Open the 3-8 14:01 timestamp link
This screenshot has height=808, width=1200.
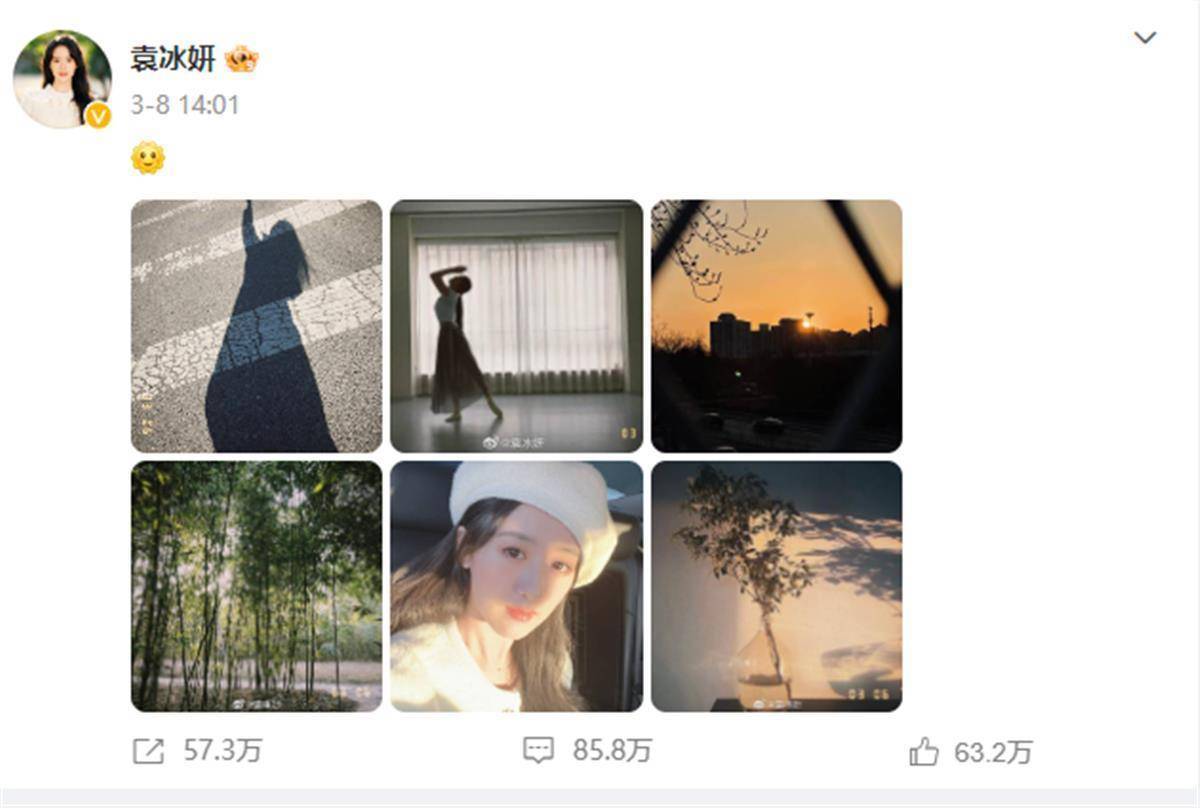[185, 105]
